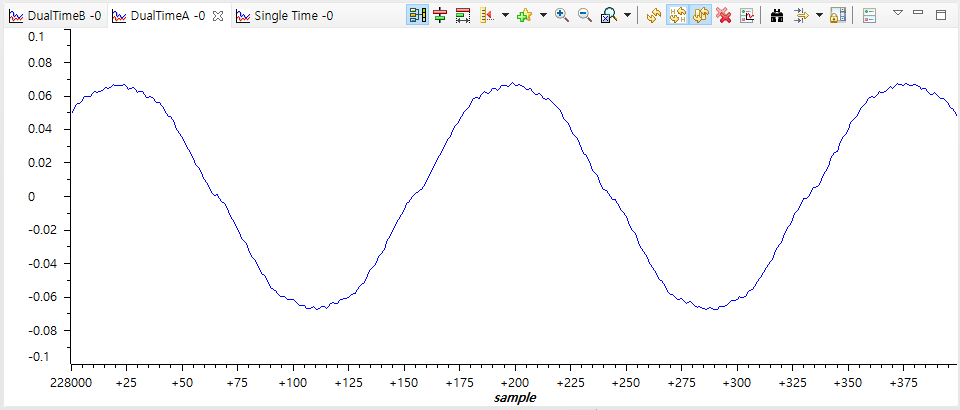This screenshot has width=960, height=410.
Task: Click the red X over arrows icon
Action: tap(724, 16)
